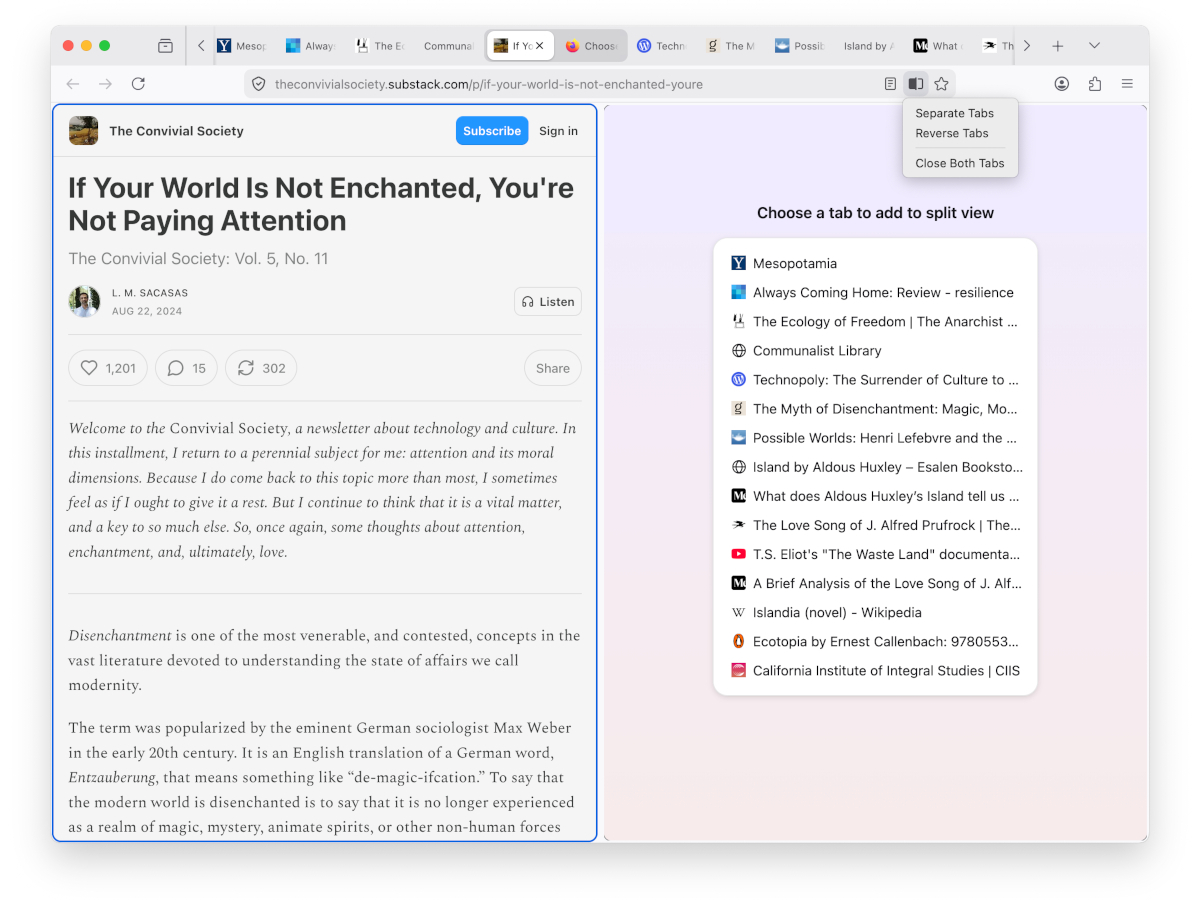Restack the post via the 302 button

pos(261,368)
